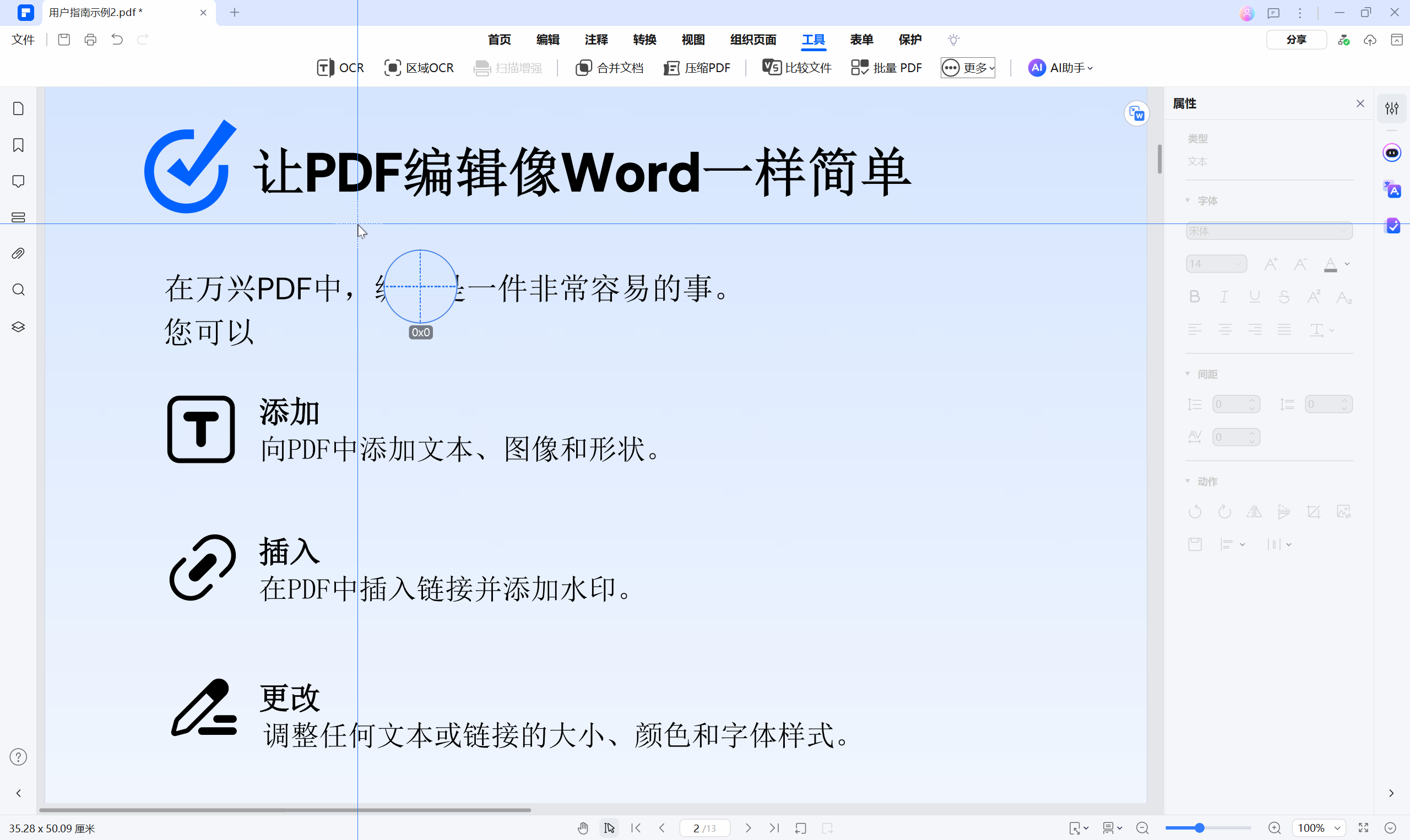Toggle bold formatting in the properties panel

(x=1195, y=296)
